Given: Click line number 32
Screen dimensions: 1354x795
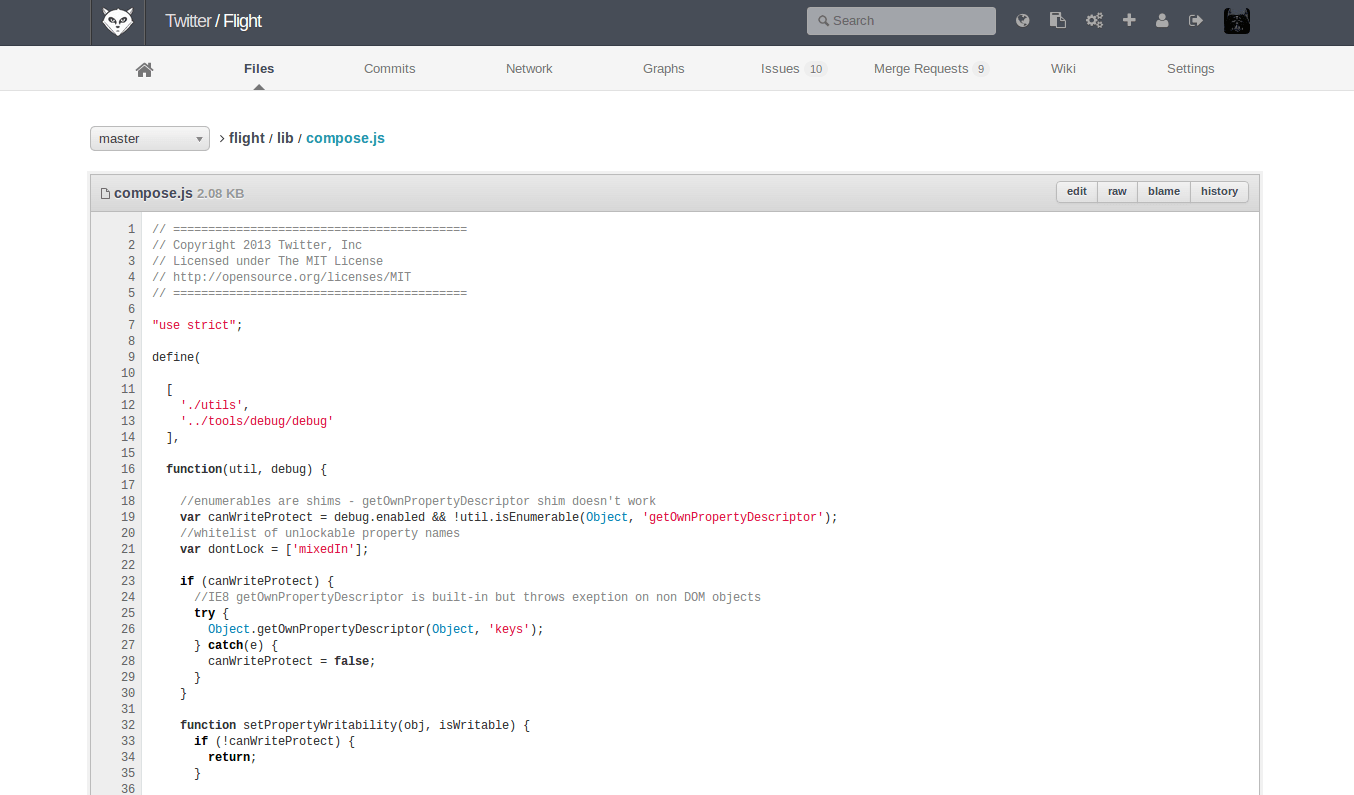Looking at the screenshot, I should (x=128, y=725).
